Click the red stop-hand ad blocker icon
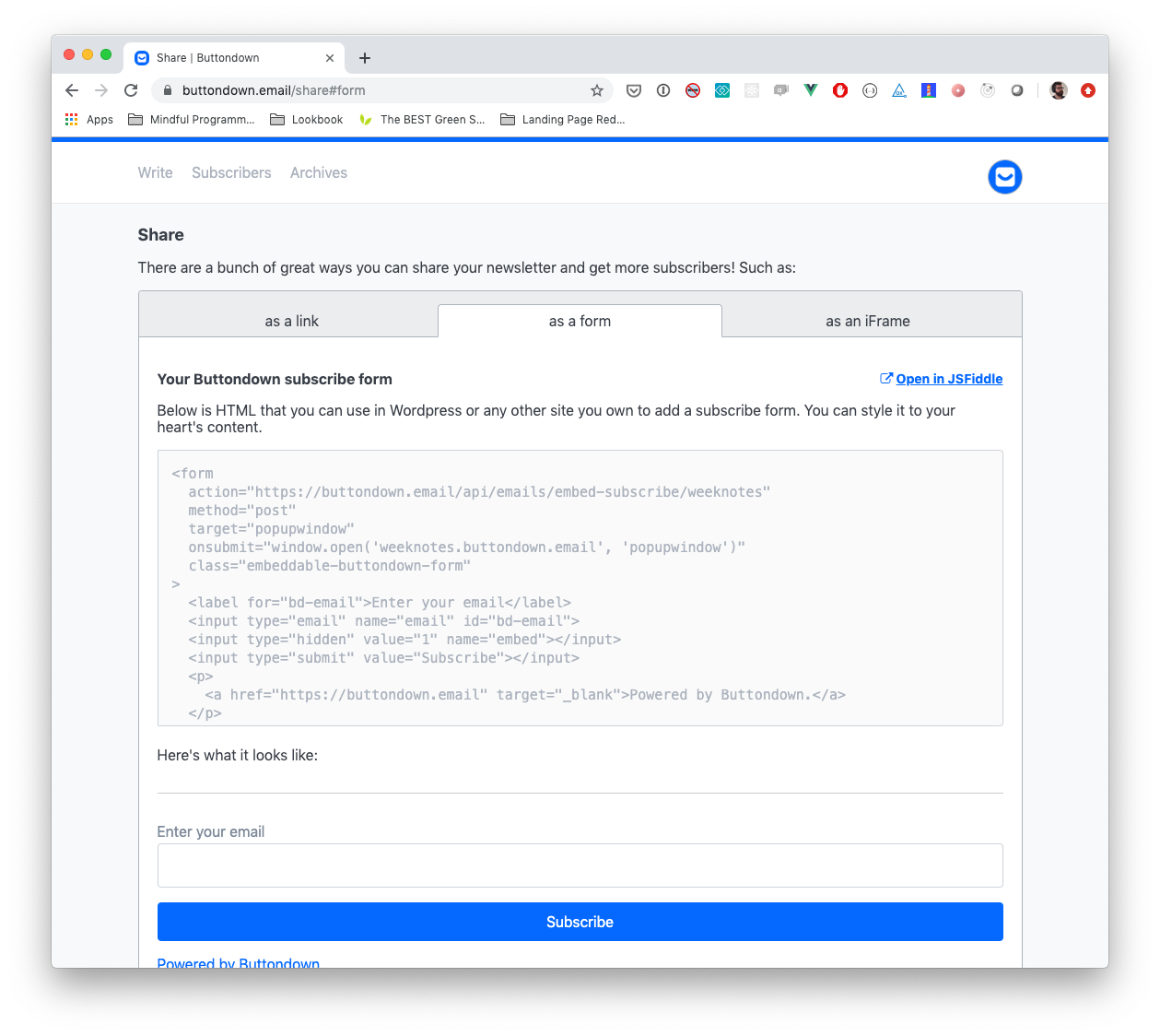The image size is (1160, 1036). tap(840, 90)
